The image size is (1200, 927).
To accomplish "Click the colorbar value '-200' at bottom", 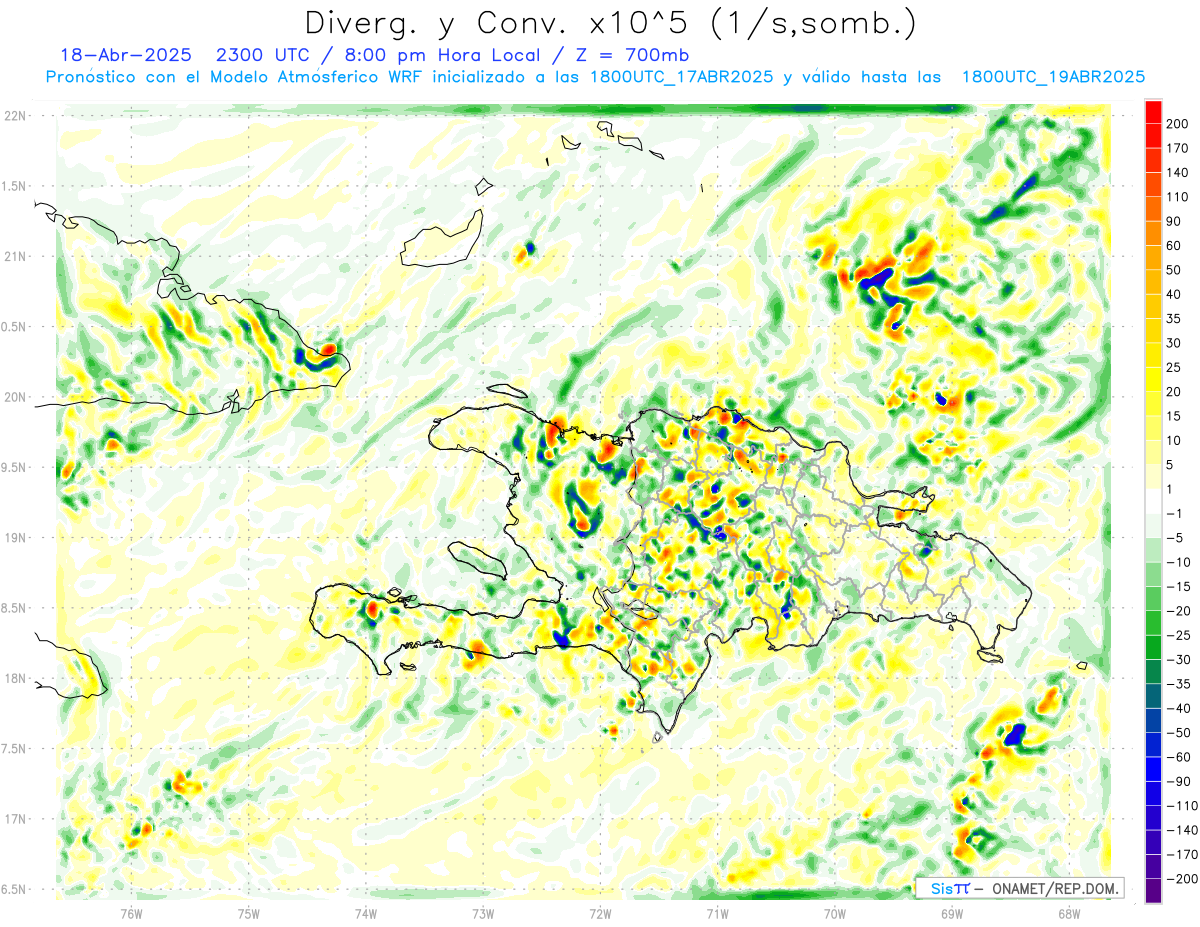I will (1180, 880).
